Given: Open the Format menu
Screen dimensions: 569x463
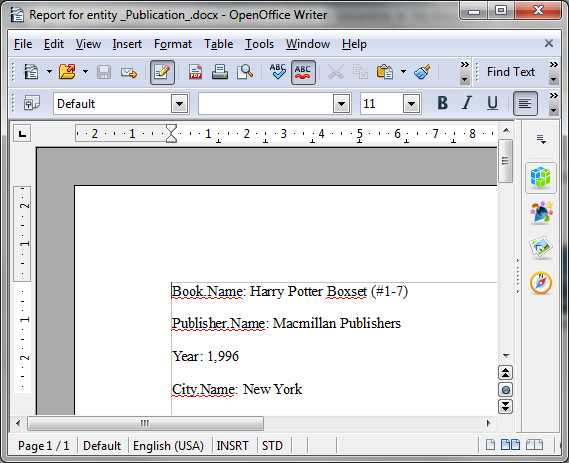Looking at the screenshot, I should pyautogui.click(x=173, y=44).
